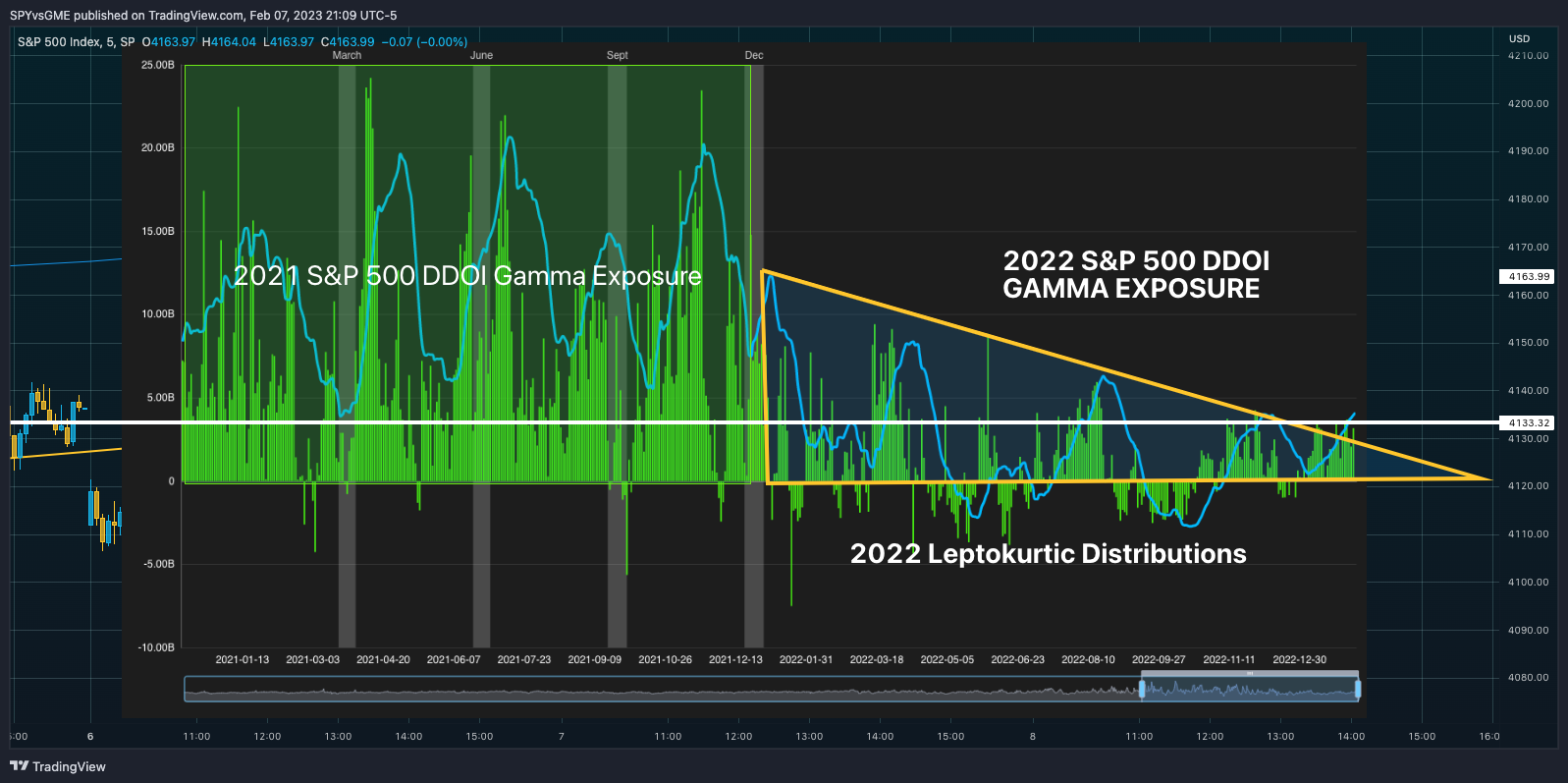Screen dimensions: 1568x783
Task: Click the 2021-04-20 date label
Action: (383, 659)
